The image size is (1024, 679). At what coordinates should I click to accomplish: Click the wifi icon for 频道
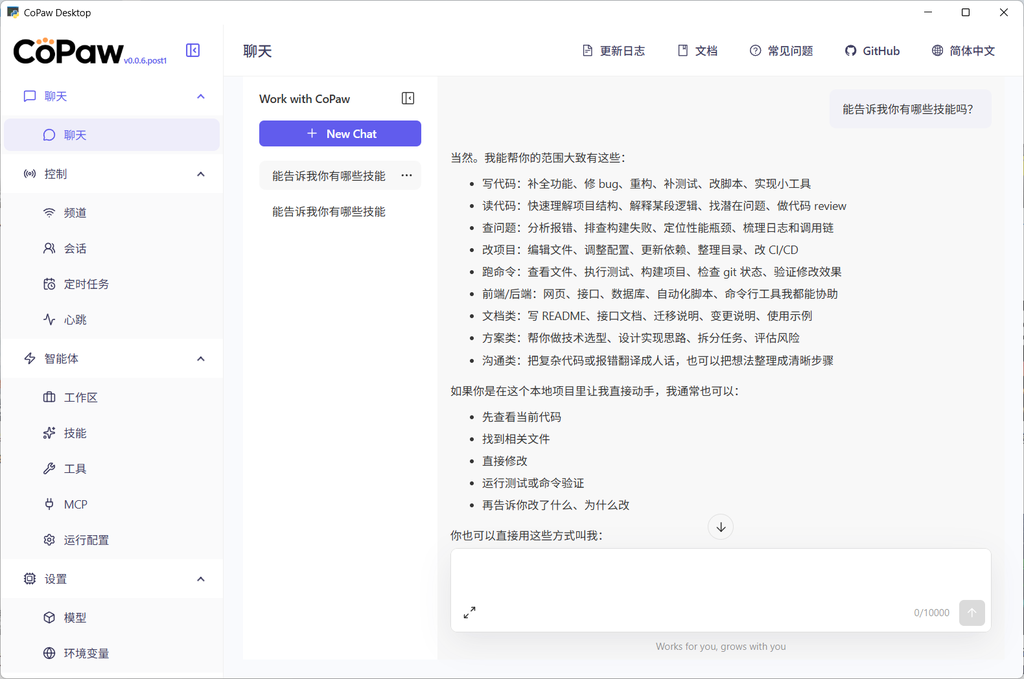pyautogui.click(x=49, y=213)
